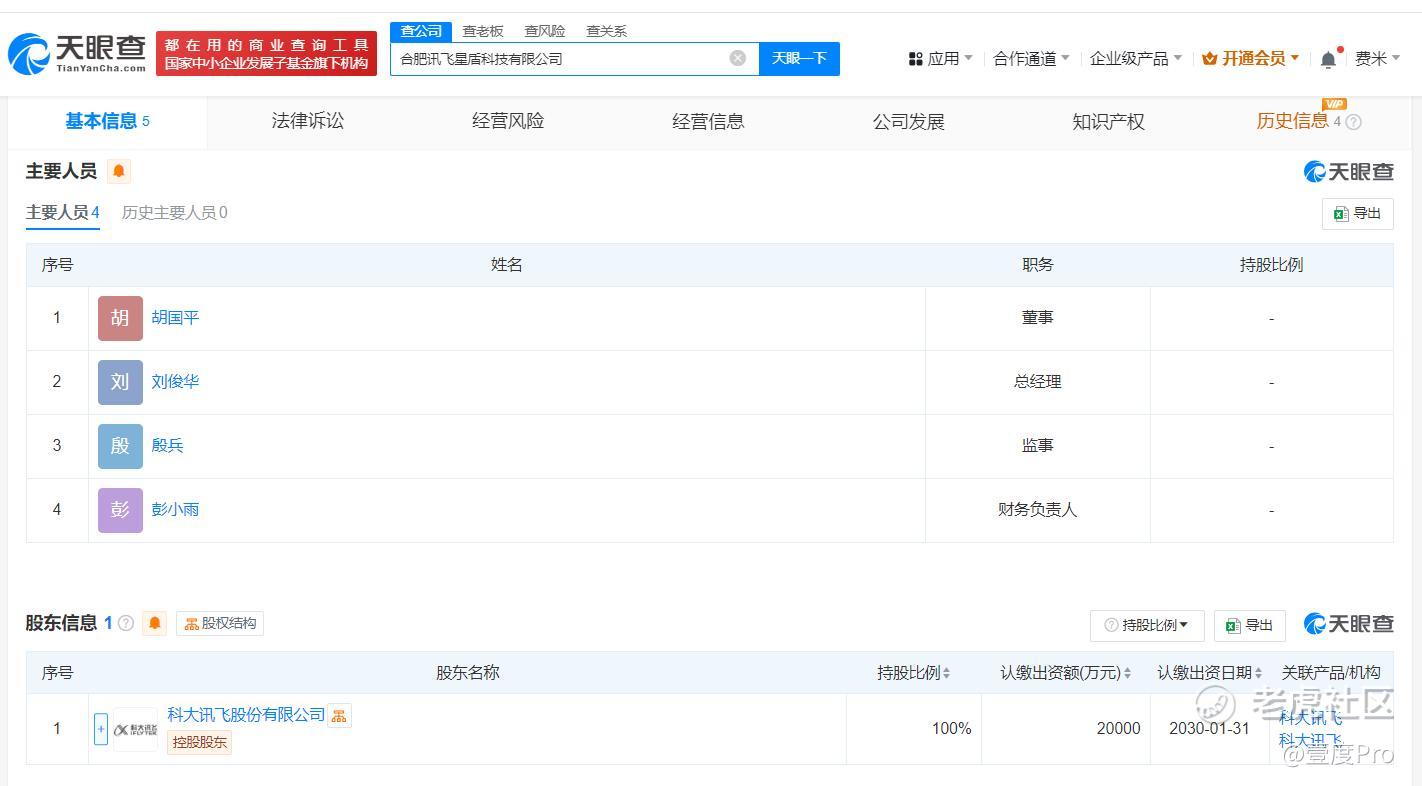Click equity structure icon next to 科大讯飞股份有限公司
1422x786 pixels.
pyautogui.click(x=340, y=715)
